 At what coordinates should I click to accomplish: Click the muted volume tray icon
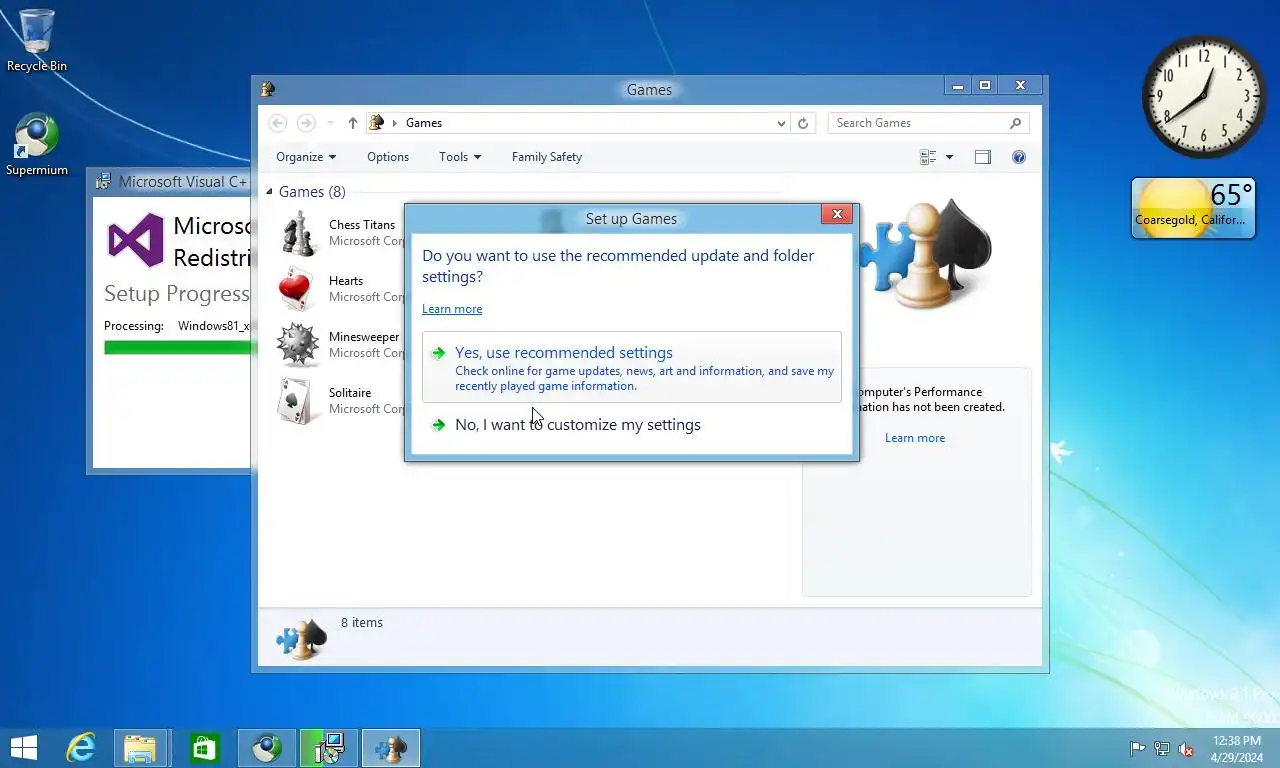click(1186, 748)
